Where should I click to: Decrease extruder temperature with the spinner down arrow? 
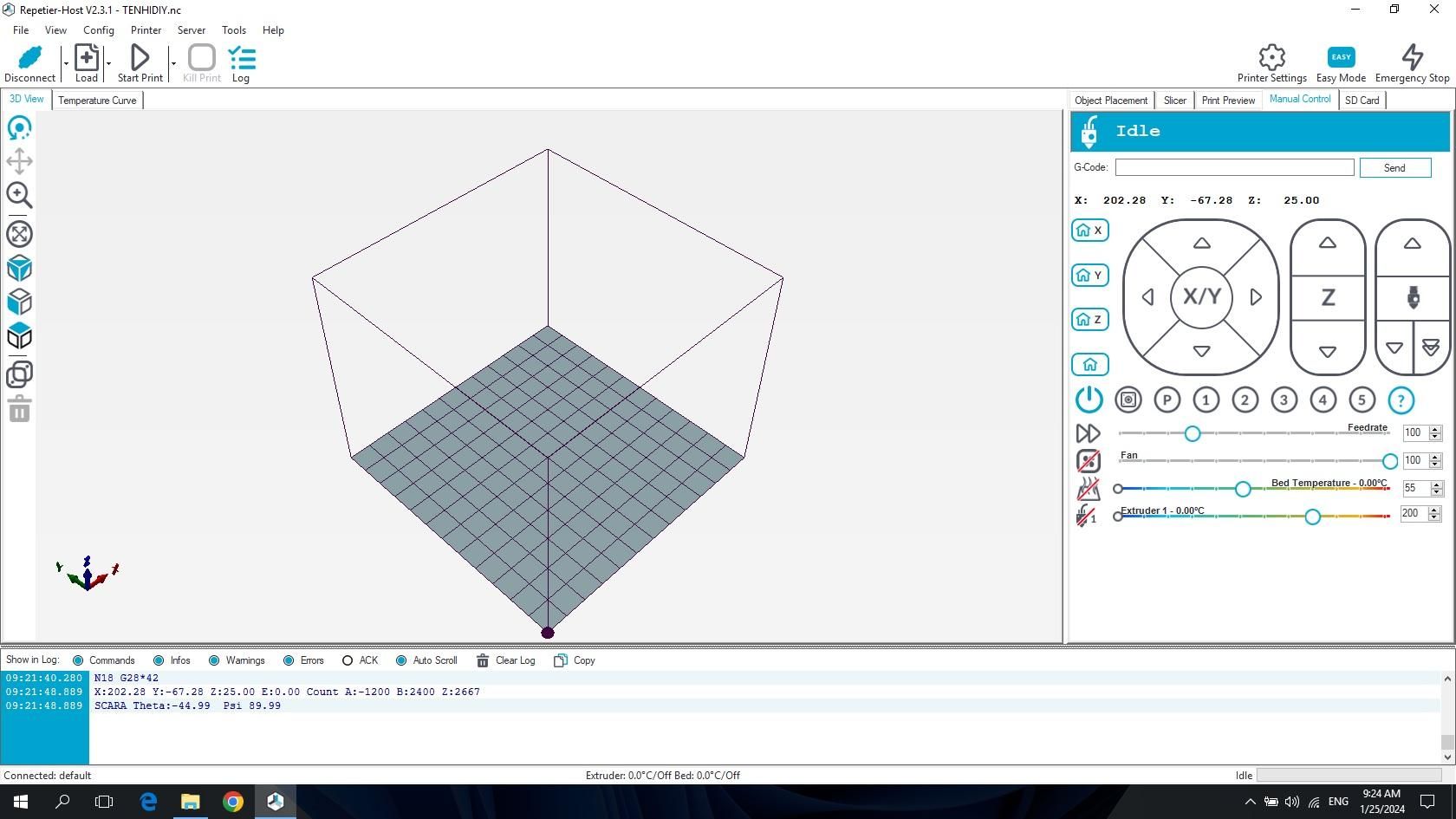(1435, 517)
